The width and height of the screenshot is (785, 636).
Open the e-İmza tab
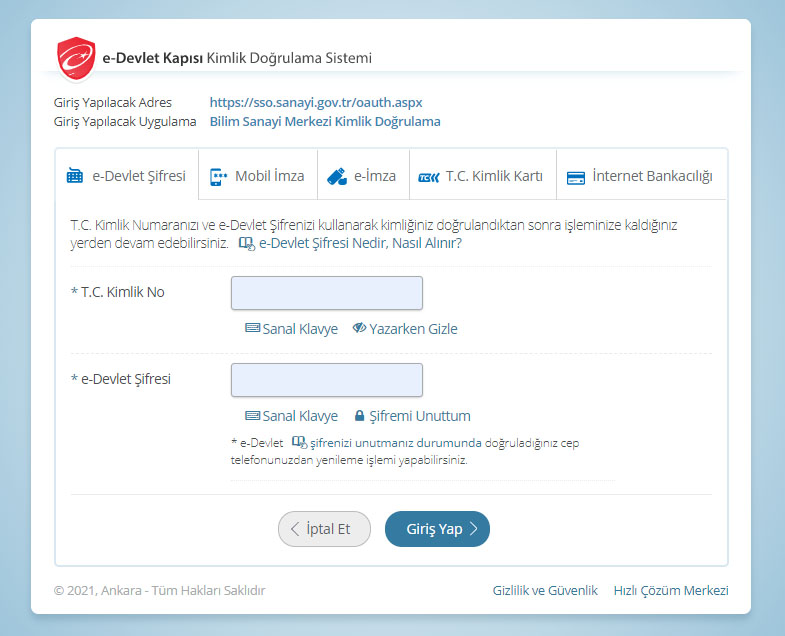[363, 176]
